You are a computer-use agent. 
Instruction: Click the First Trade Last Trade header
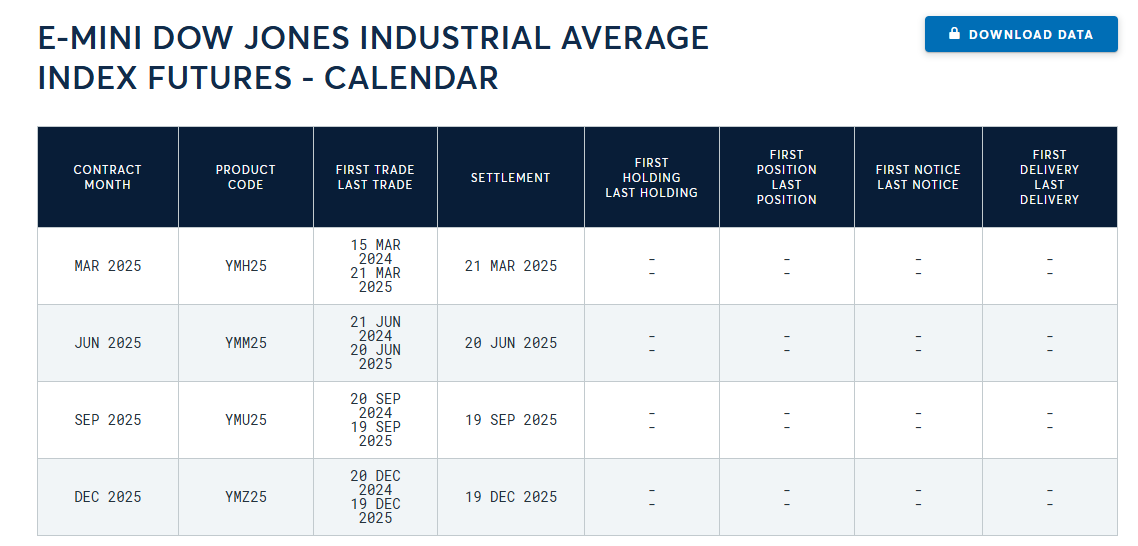pyautogui.click(x=375, y=177)
